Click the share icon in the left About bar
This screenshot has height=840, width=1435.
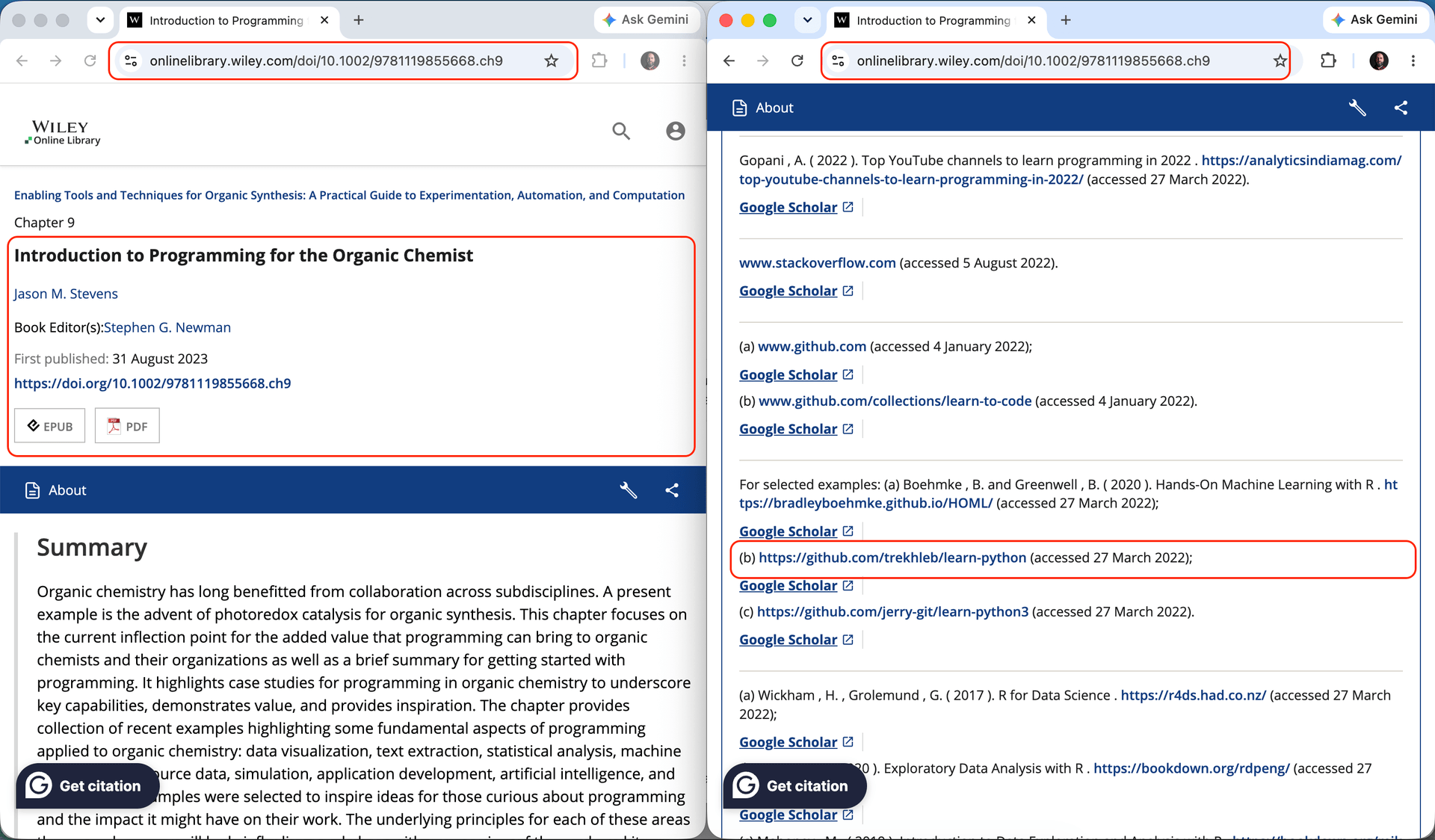(x=672, y=490)
